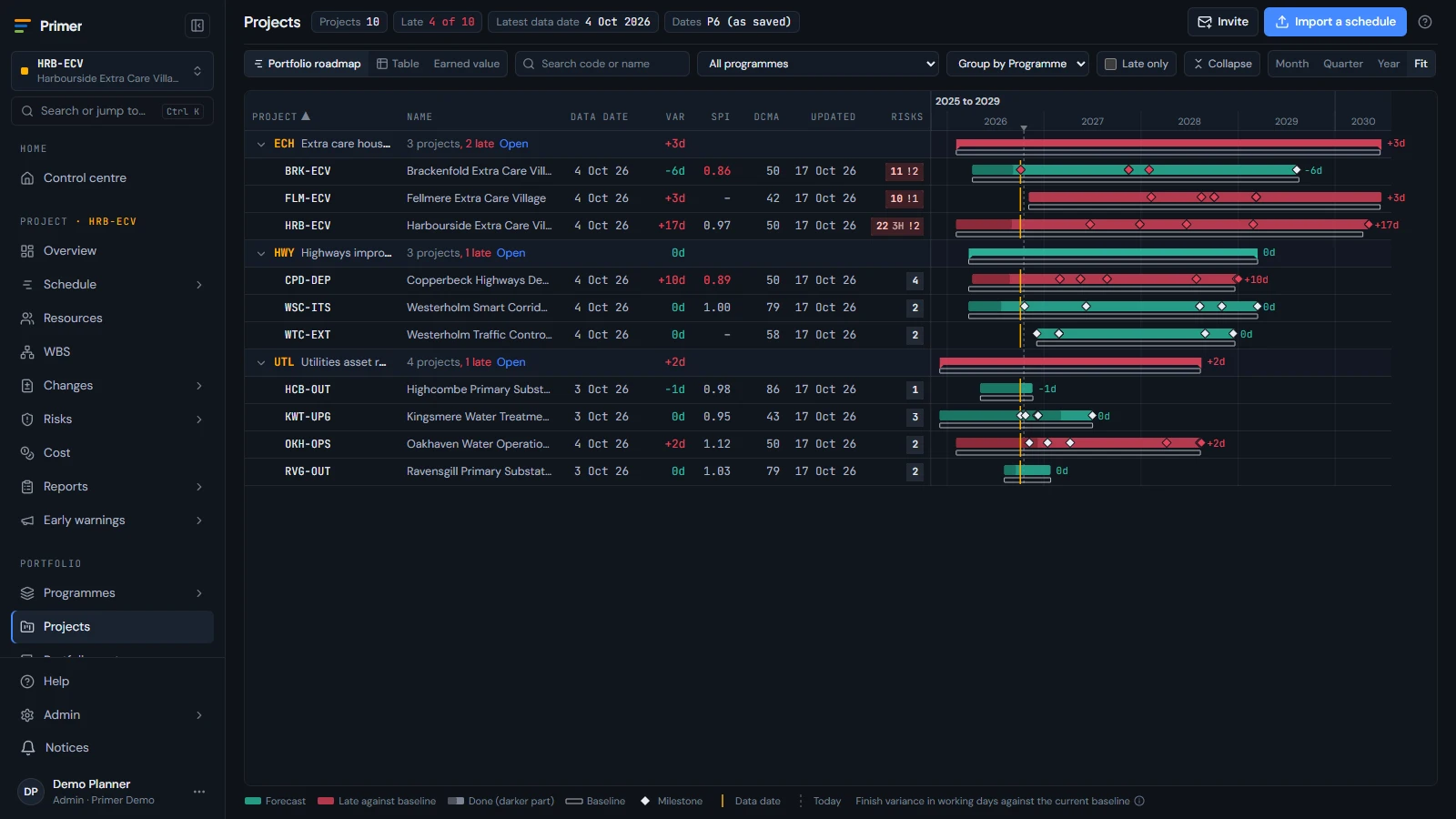
Task: Switch to the Earned value view
Action: click(466, 64)
